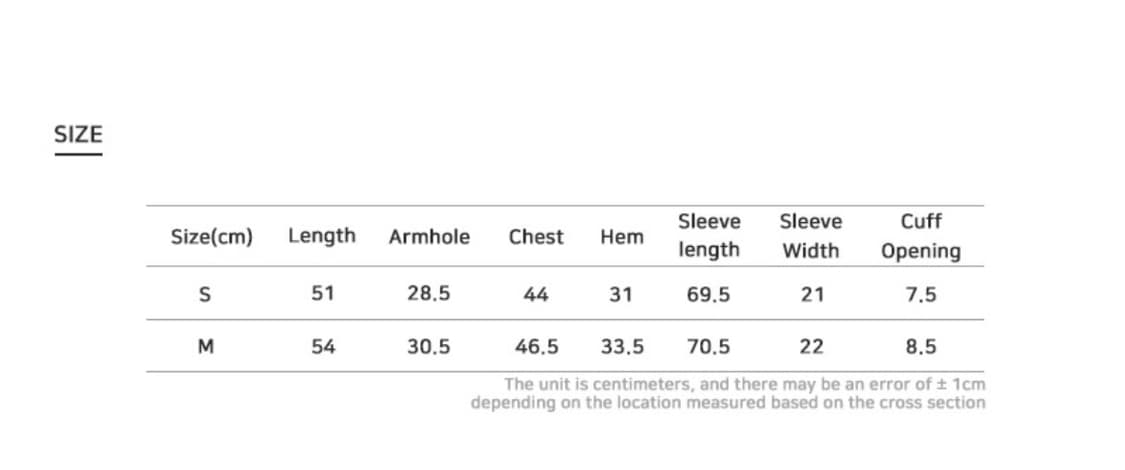The height and width of the screenshot is (470, 1125).
Task: Select the Chest column header
Action: tap(536, 237)
